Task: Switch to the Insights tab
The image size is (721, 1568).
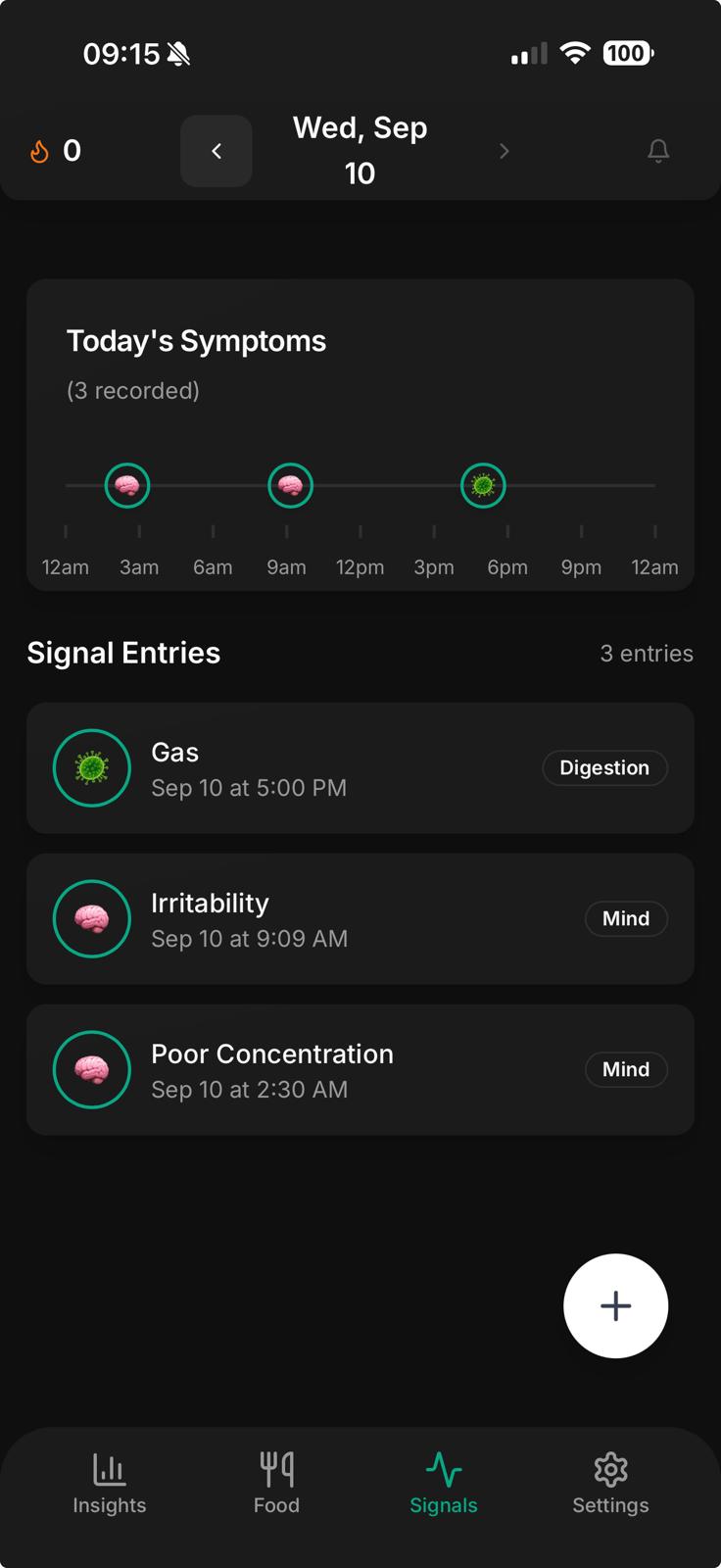Action: (110, 1484)
